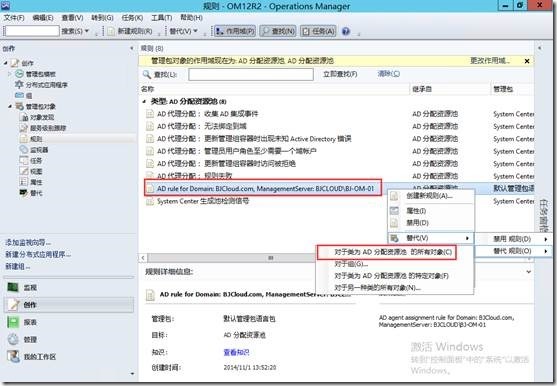The width and height of the screenshot is (557, 386).
Task: Open the 查看知识 knowledge link
Action: tap(236, 352)
